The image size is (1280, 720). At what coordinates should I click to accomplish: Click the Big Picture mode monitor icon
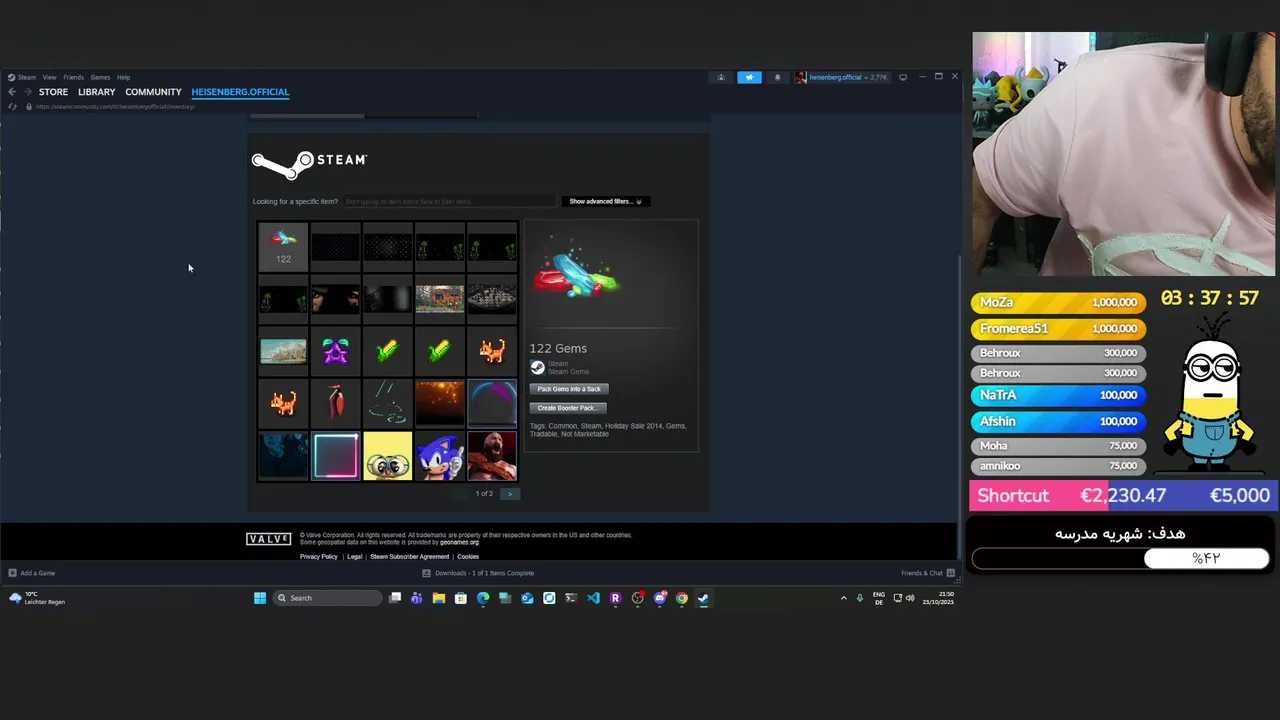pos(903,77)
